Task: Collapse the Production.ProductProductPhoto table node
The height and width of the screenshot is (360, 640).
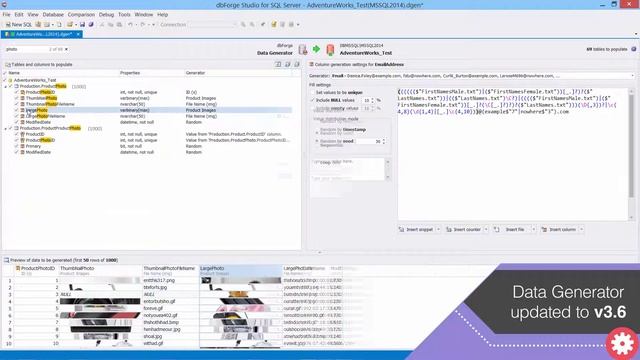Action: click(x=5, y=129)
